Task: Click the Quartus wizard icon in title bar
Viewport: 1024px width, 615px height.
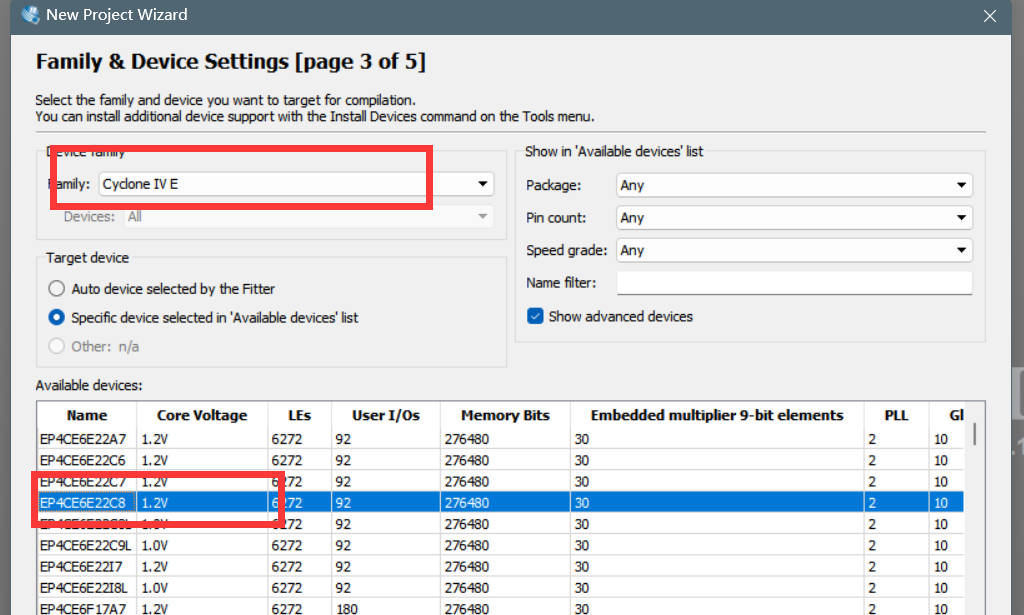Action: pos(30,15)
